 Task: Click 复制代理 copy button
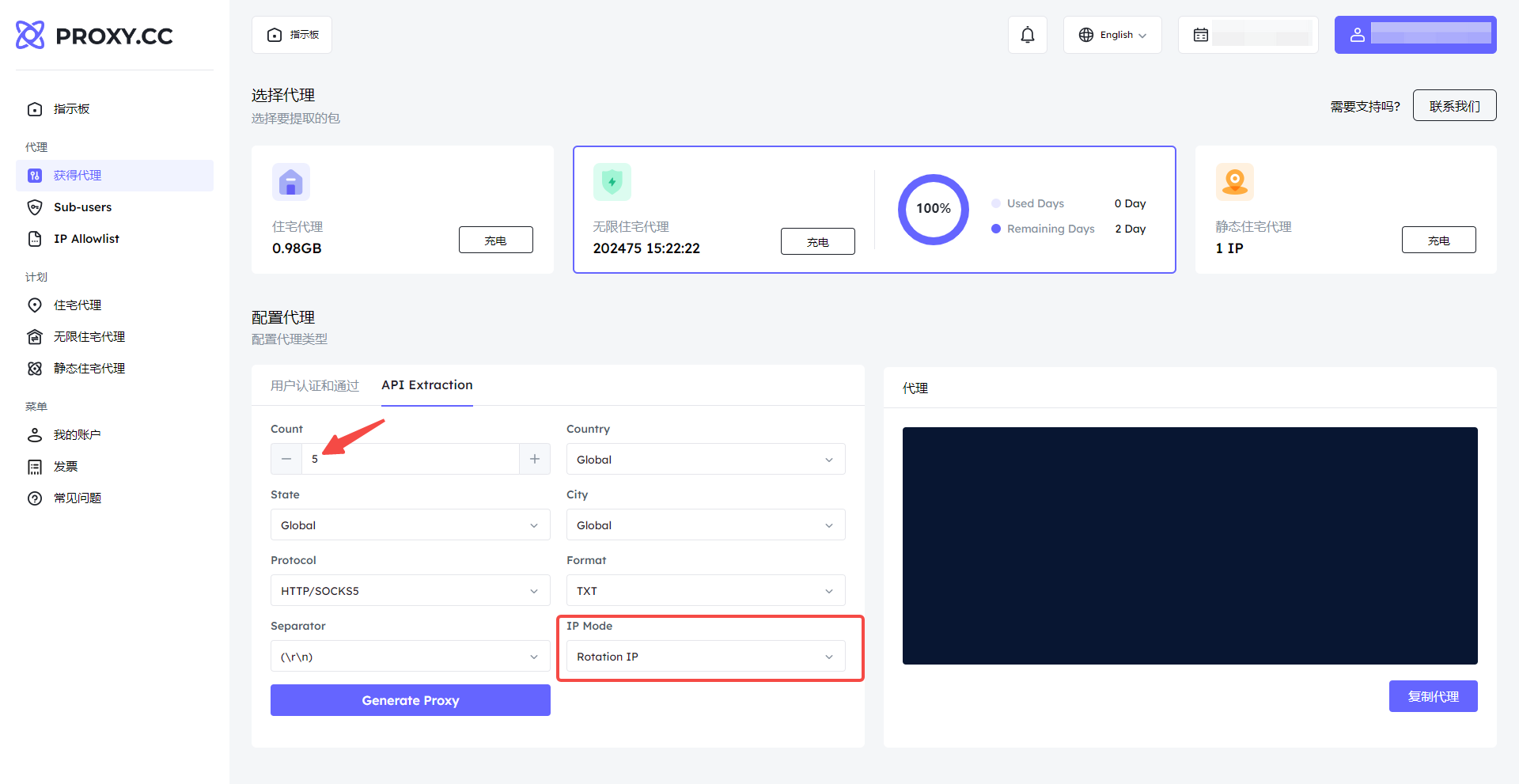tap(1434, 696)
